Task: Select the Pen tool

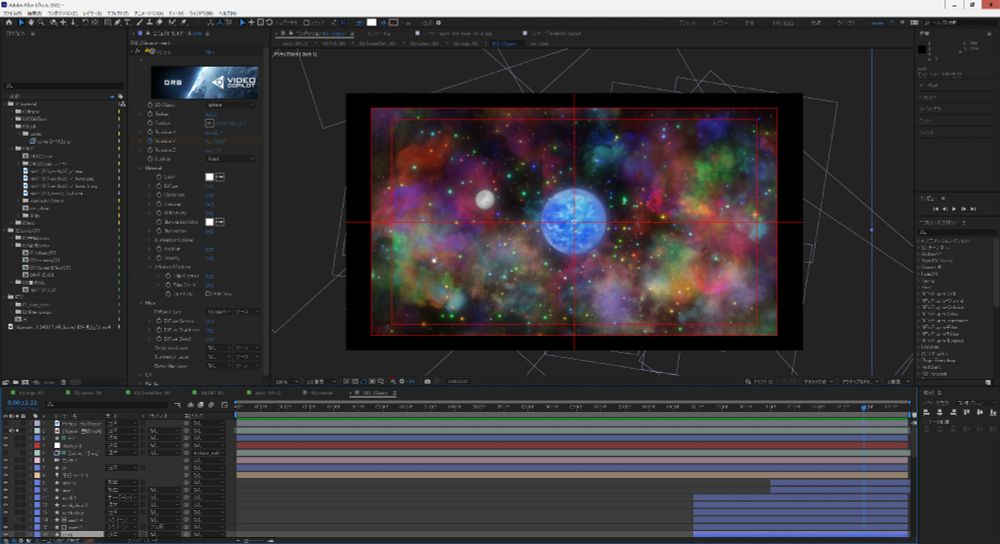Action: click(x=117, y=22)
